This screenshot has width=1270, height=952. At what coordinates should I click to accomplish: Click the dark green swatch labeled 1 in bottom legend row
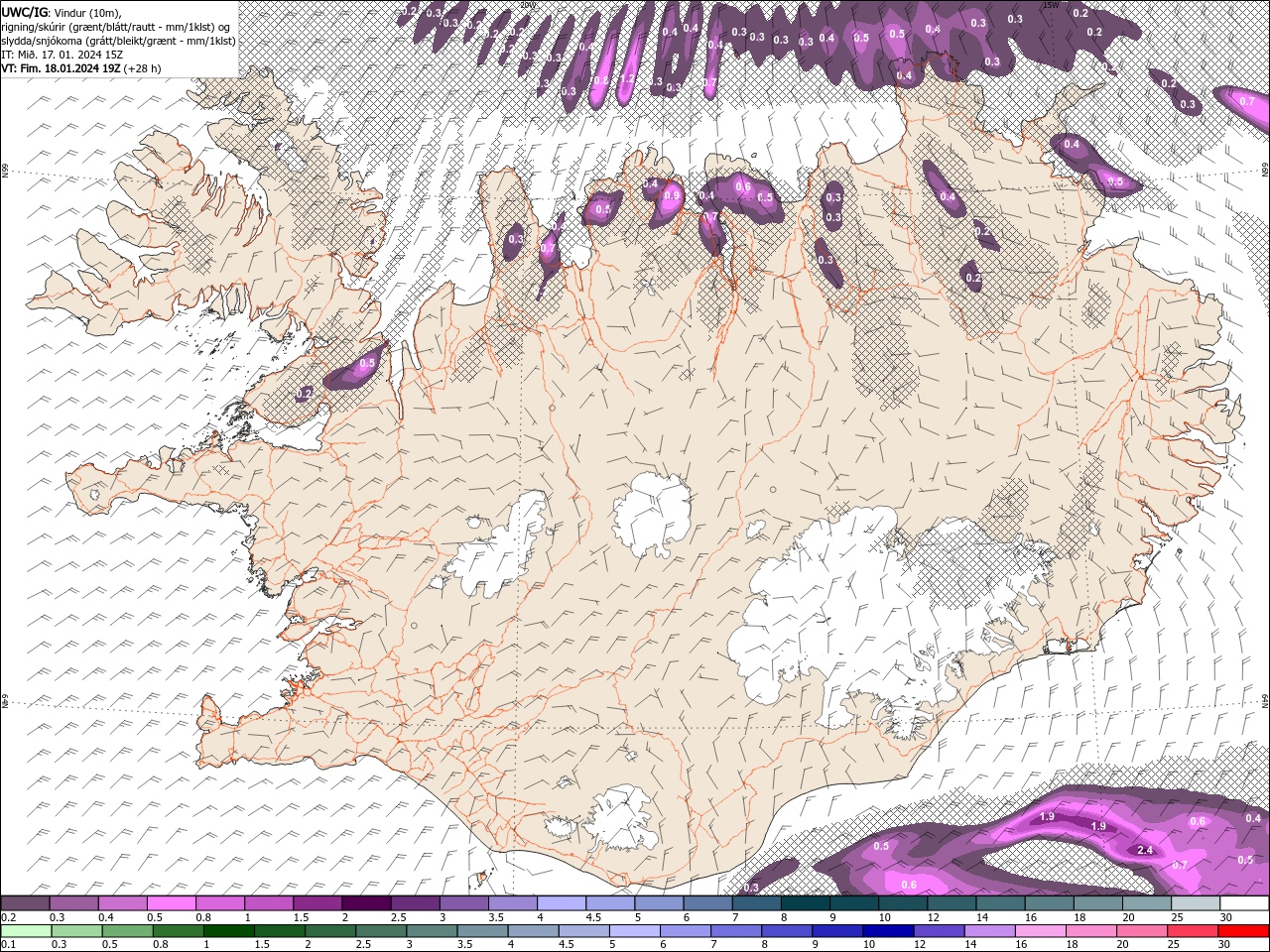pos(229,931)
